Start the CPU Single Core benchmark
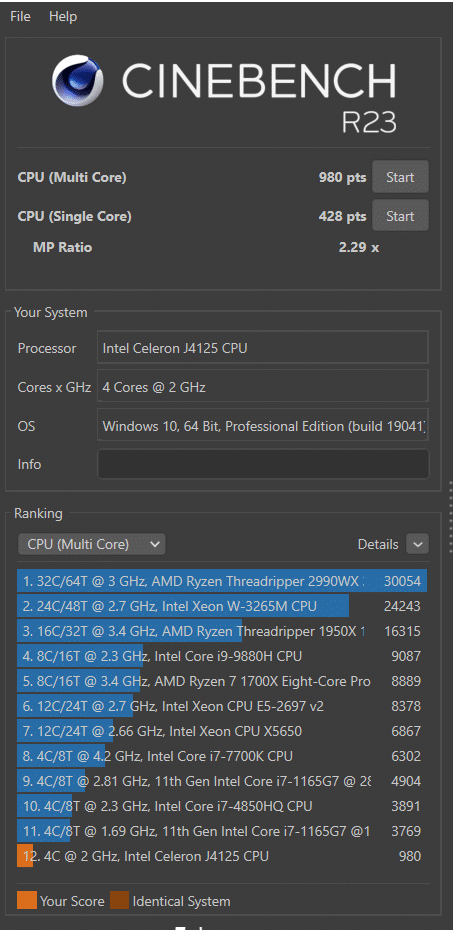This screenshot has height=930, width=453. (x=400, y=216)
